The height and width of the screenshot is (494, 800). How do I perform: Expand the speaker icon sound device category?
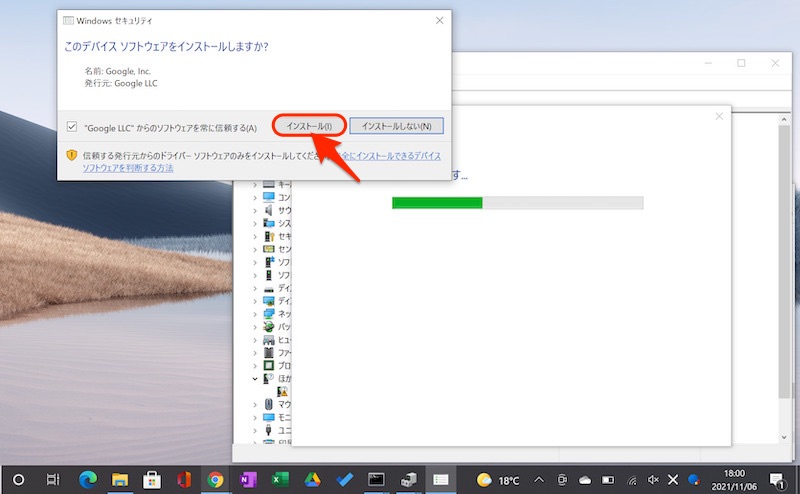tap(255, 211)
